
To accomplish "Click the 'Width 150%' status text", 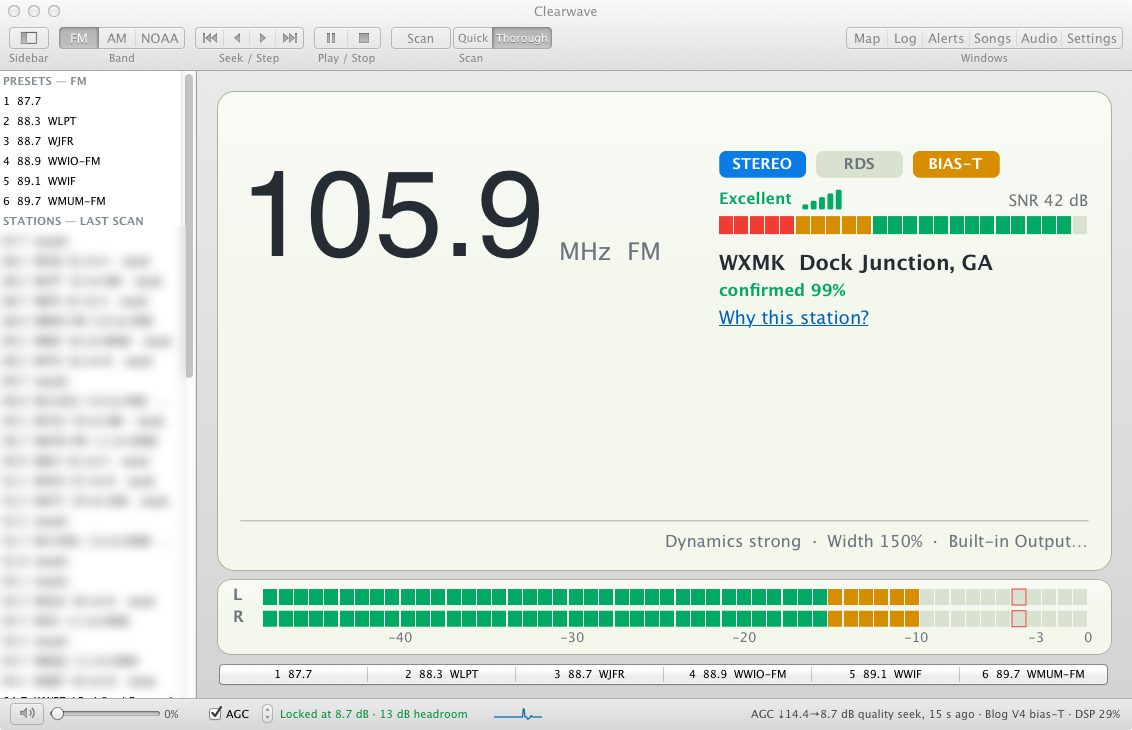I will tap(874, 541).
